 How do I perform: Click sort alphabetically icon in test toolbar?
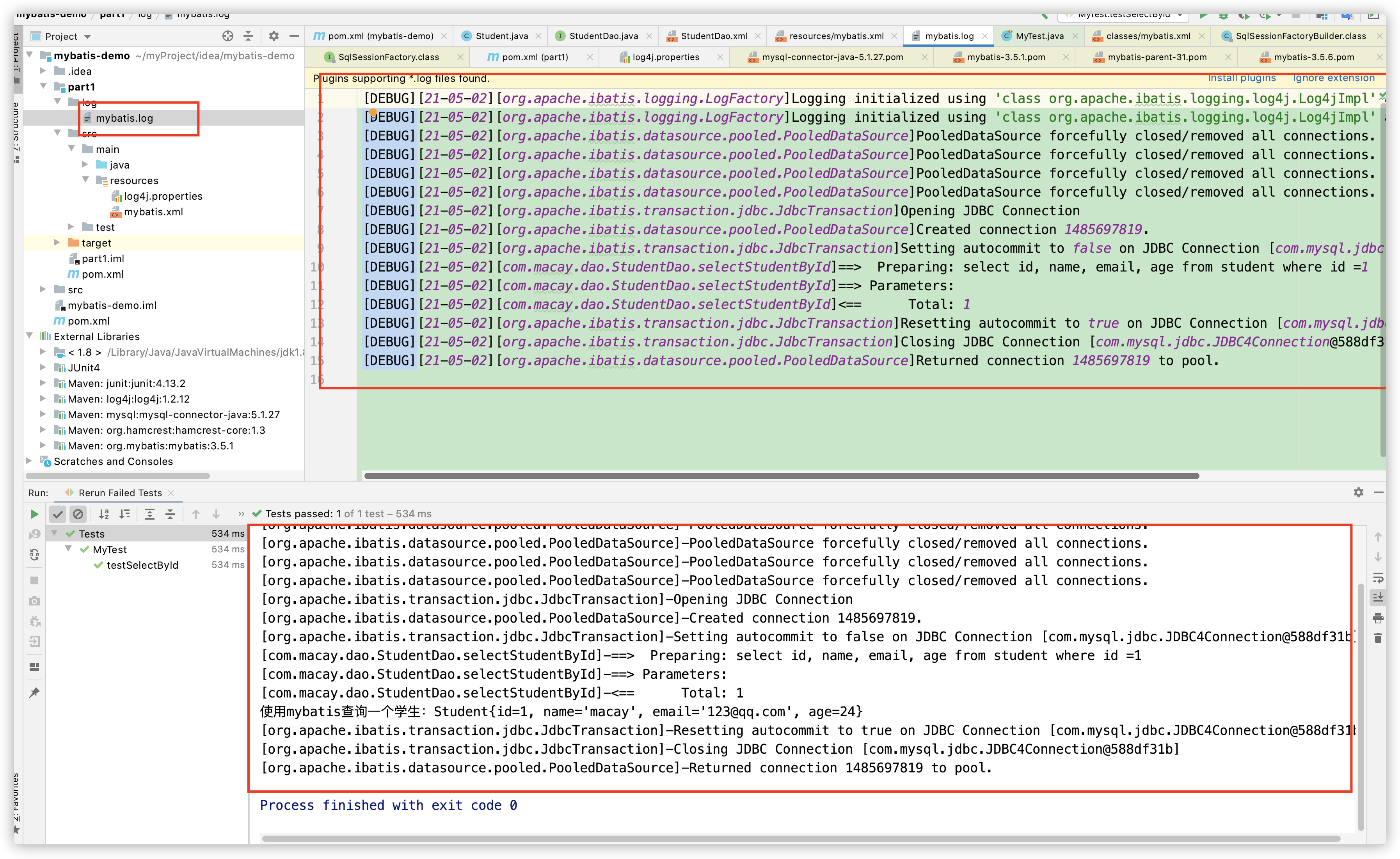click(103, 514)
